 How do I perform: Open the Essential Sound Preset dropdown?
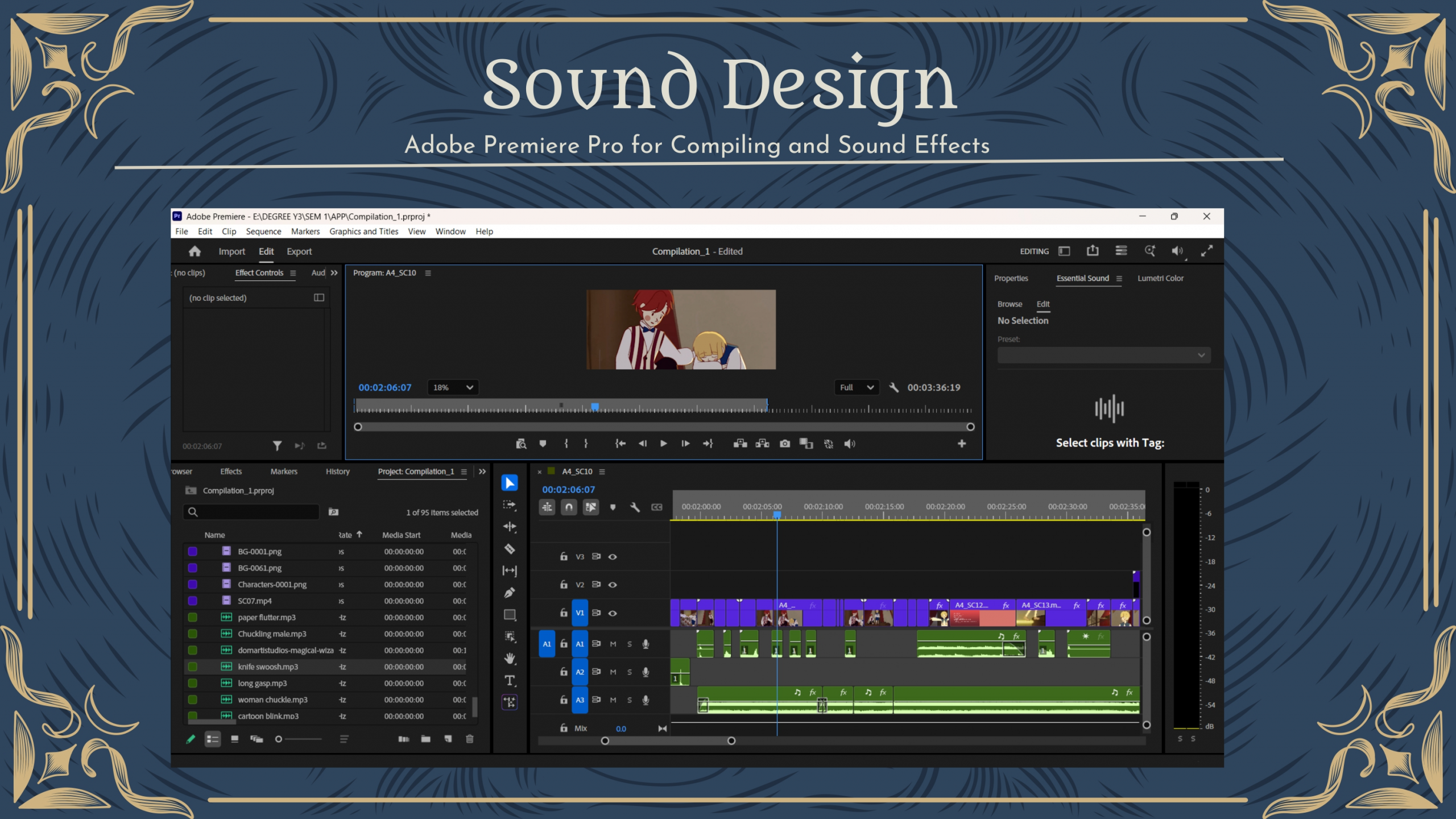click(1104, 355)
